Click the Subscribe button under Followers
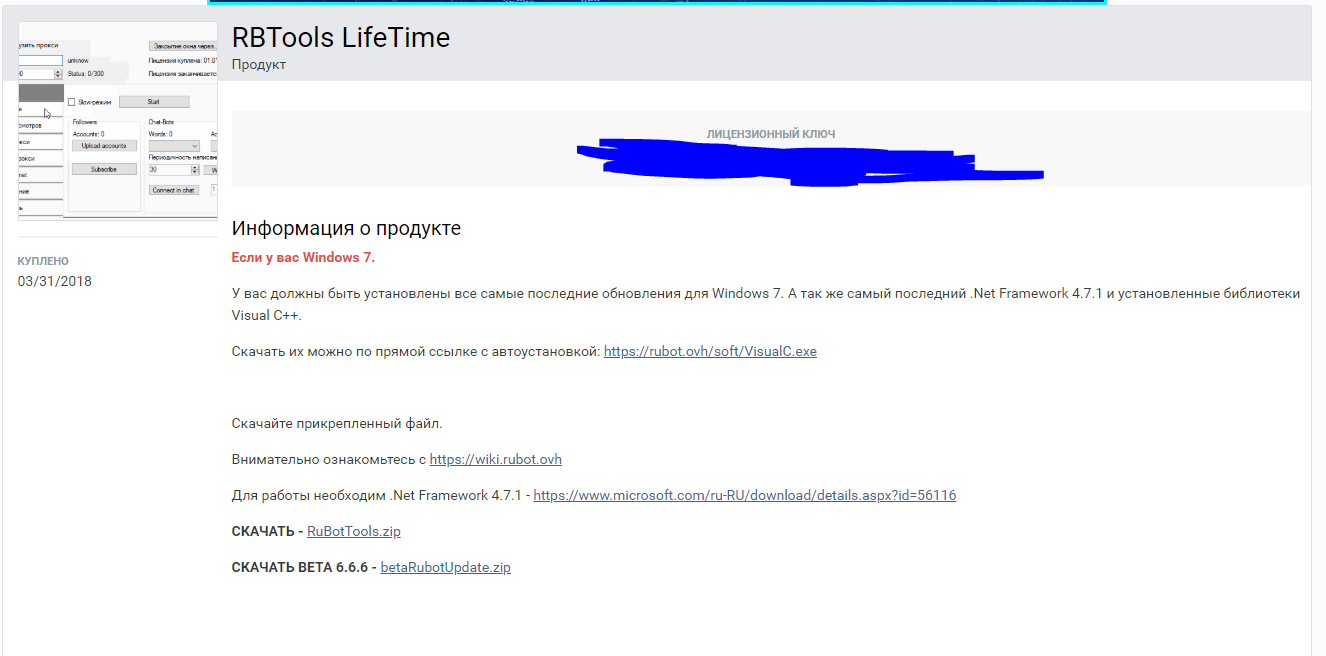Viewport: 1326px width, 656px height. point(104,170)
